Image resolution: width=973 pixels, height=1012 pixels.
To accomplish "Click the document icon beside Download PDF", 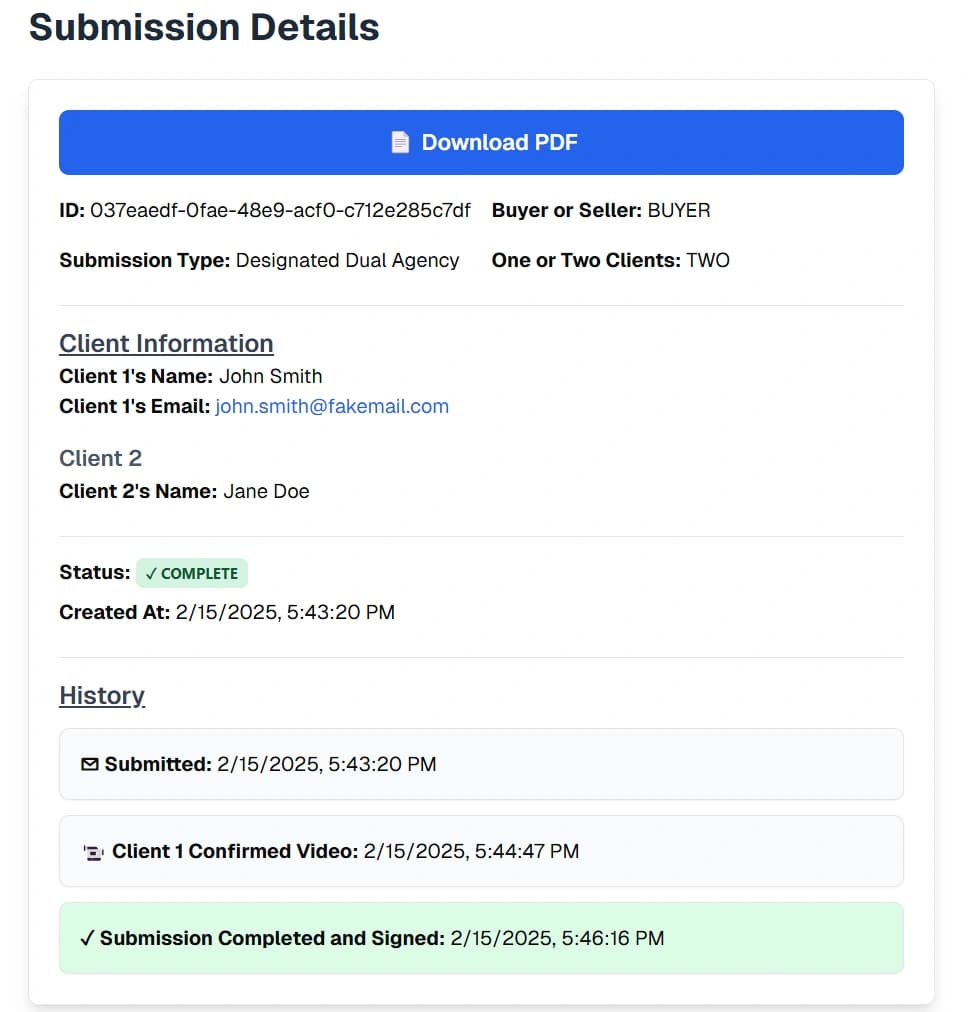I will coord(400,142).
